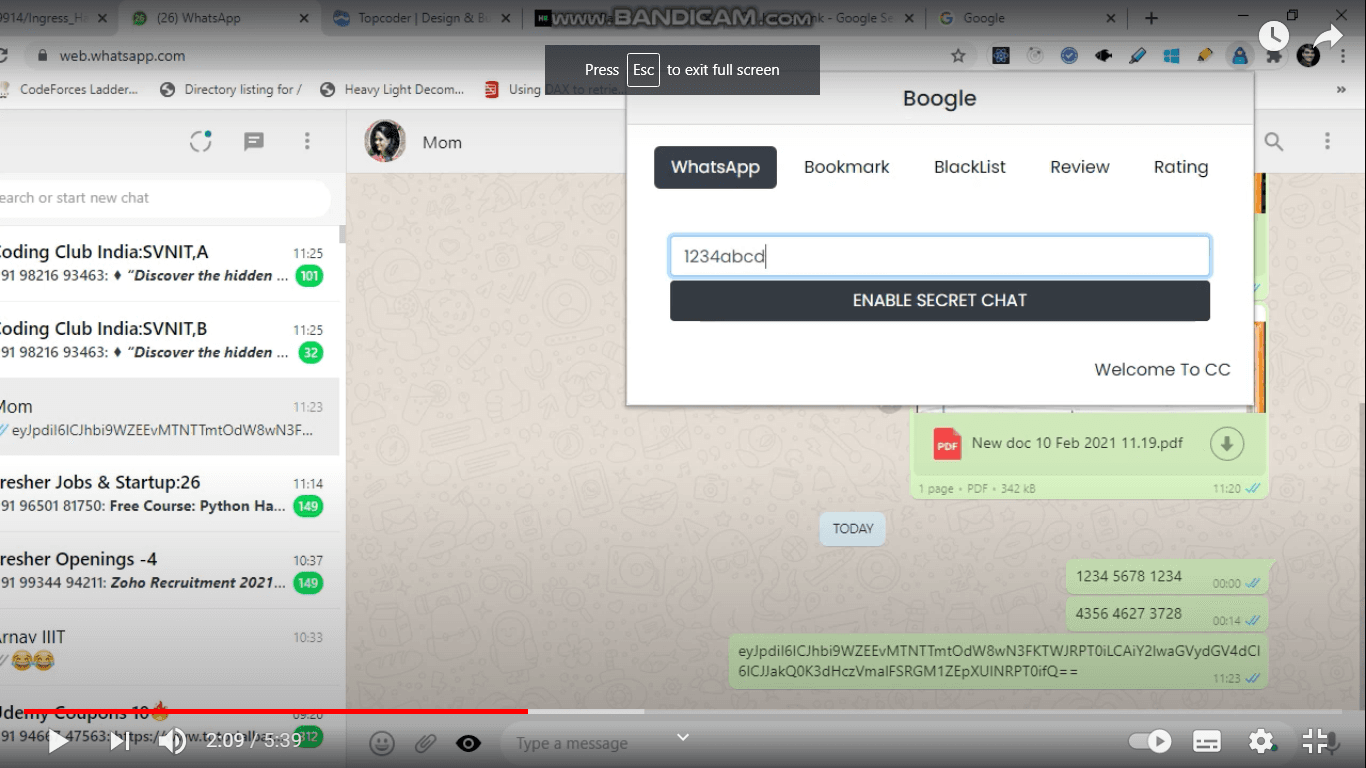The width and height of the screenshot is (1366, 768).
Task: Show hidden bookmarks with double chevron
Action: coord(1341,89)
